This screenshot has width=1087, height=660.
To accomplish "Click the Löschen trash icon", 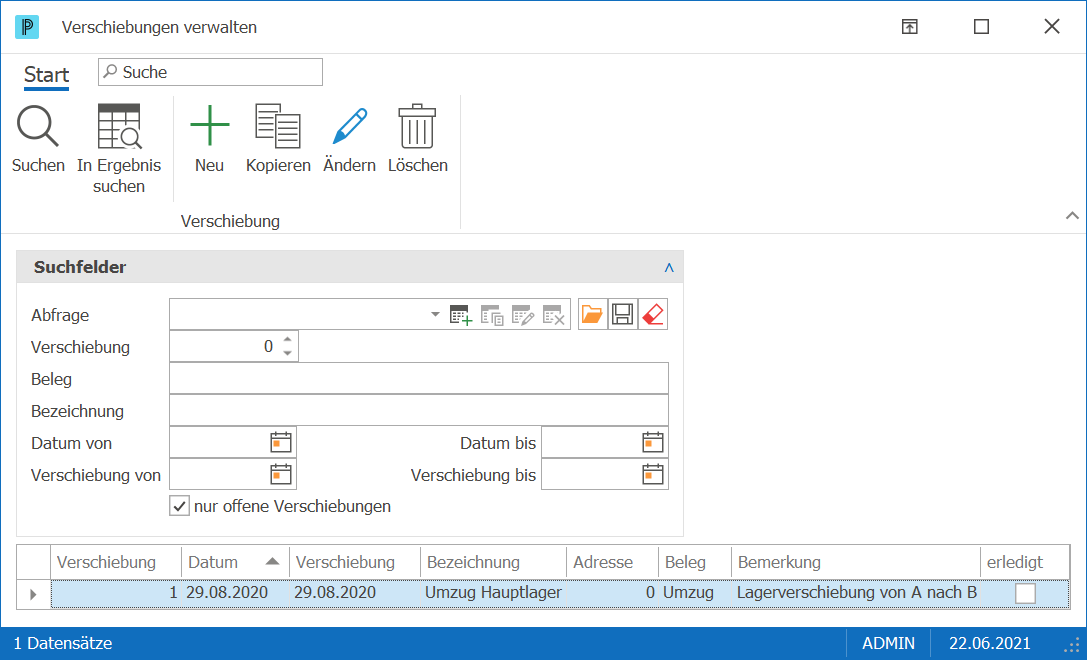I will (x=417, y=126).
